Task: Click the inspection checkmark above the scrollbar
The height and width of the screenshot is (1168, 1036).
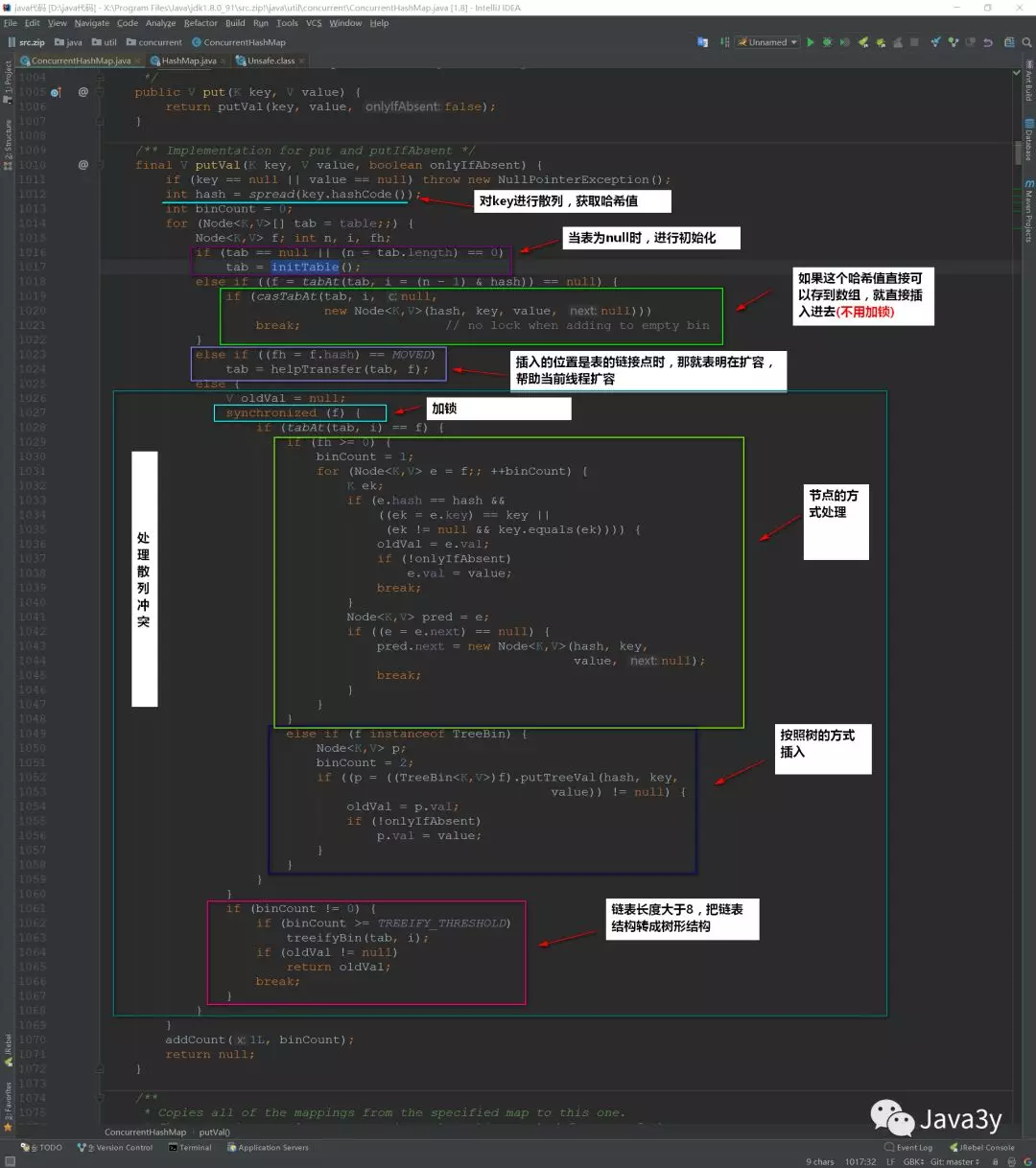Action: pos(1018,74)
